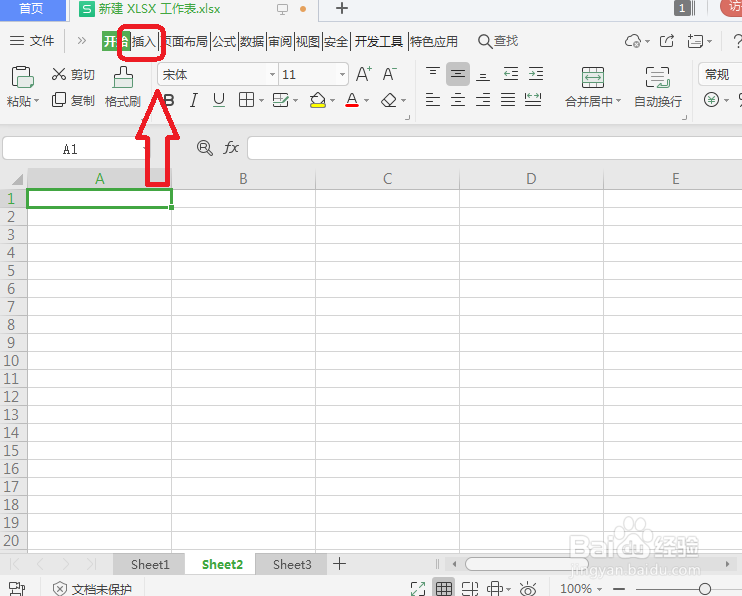Click the Paste icon

(x=22, y=77)
